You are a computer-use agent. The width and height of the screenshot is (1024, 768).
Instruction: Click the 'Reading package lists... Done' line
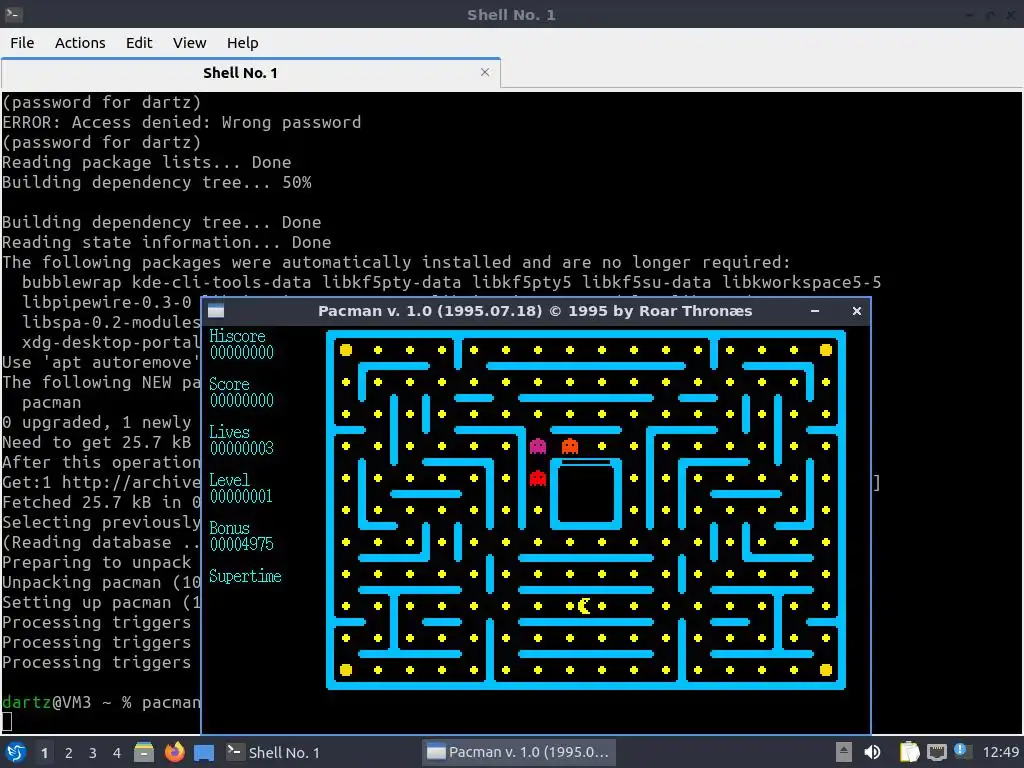pos(147,163)
